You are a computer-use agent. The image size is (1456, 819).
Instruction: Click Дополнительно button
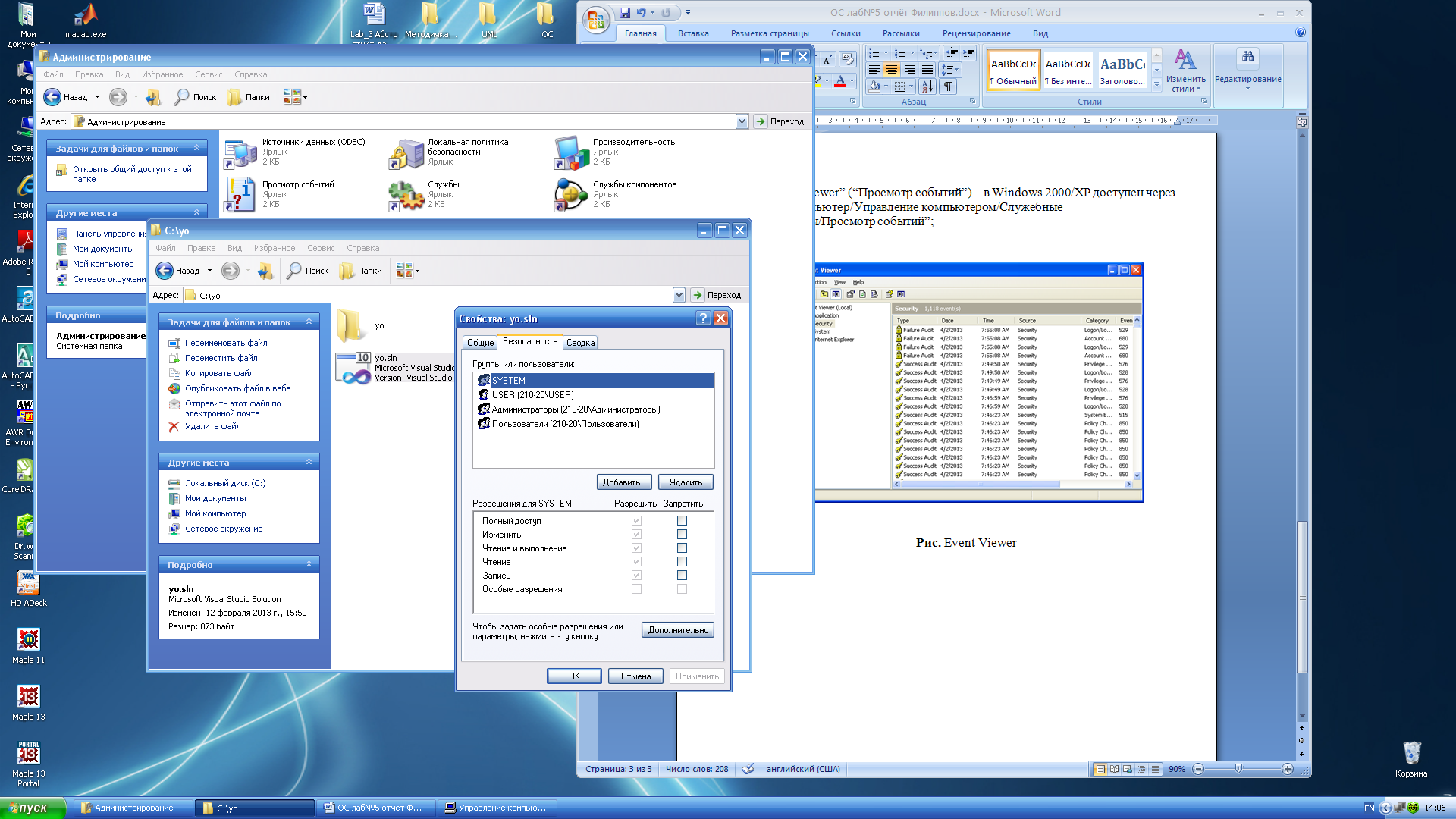678,630
